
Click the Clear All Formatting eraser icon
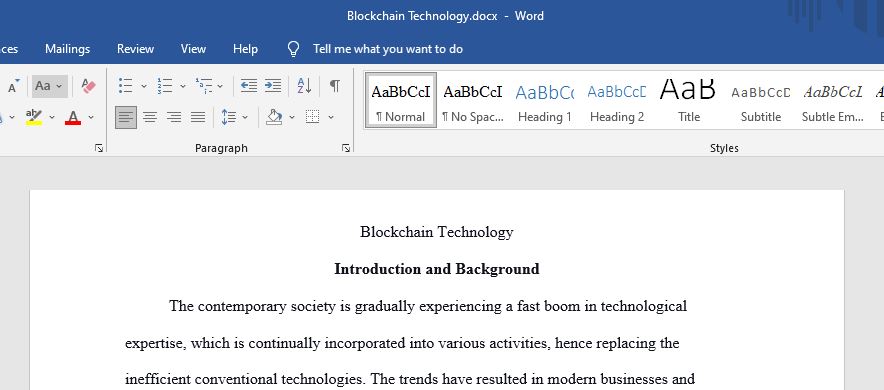point(89,86)
